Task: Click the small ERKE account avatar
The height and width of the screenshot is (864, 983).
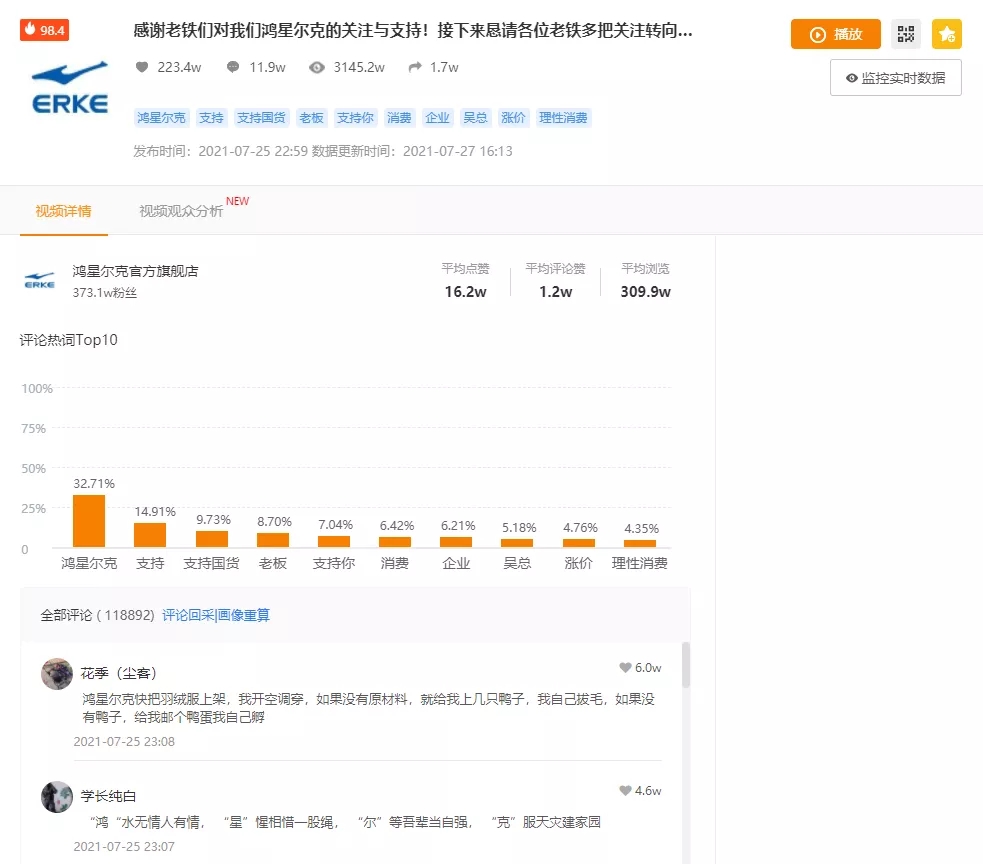Action: tap(39, 280)
